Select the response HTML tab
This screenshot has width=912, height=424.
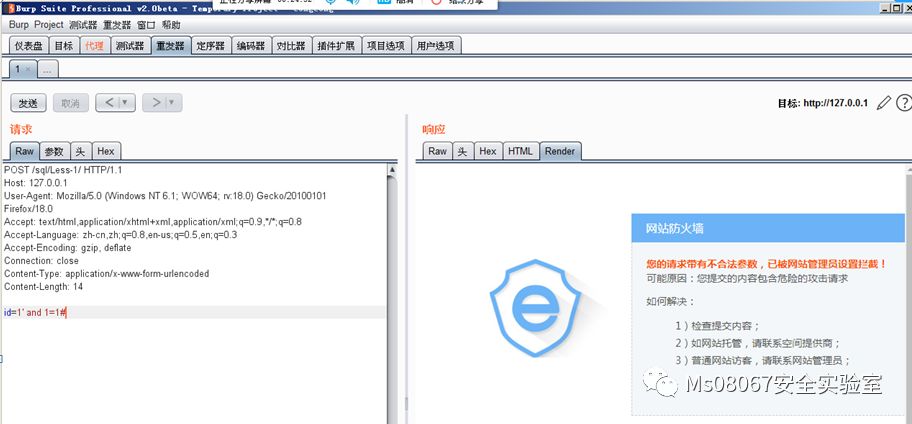(520, 151)
